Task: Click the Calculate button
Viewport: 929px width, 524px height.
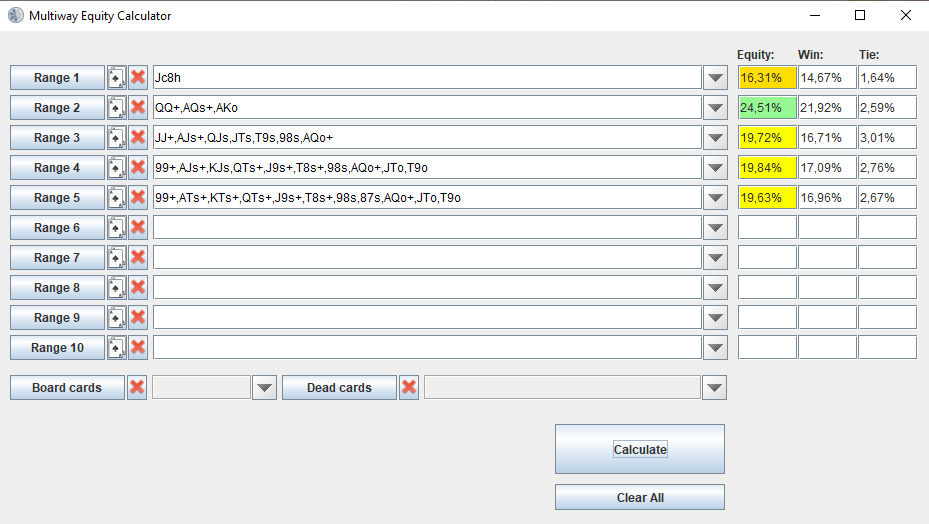Action: 640,449
